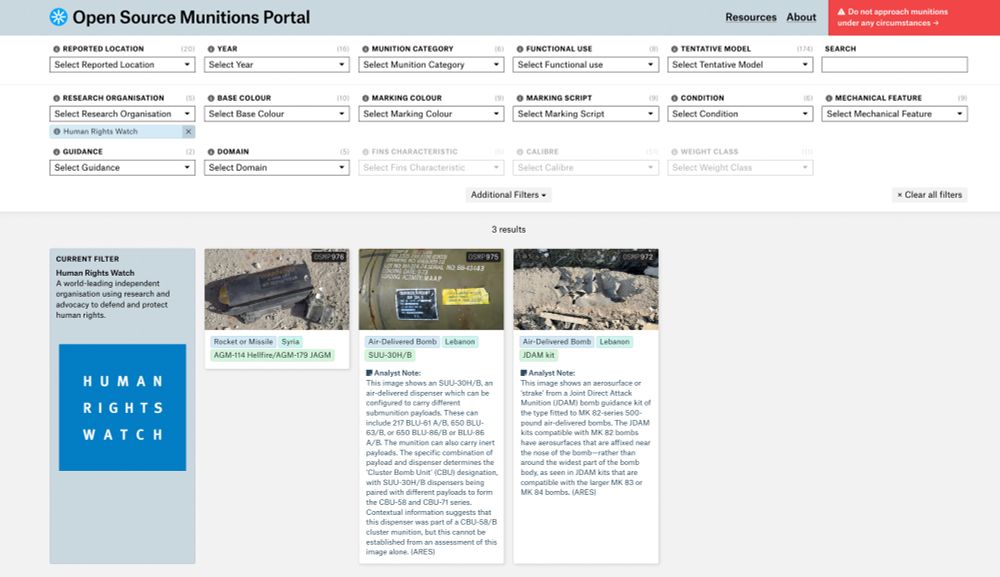Open the Functional Use dropdown
Screen dimensions: 1000x577
click(x=585, y=64)
